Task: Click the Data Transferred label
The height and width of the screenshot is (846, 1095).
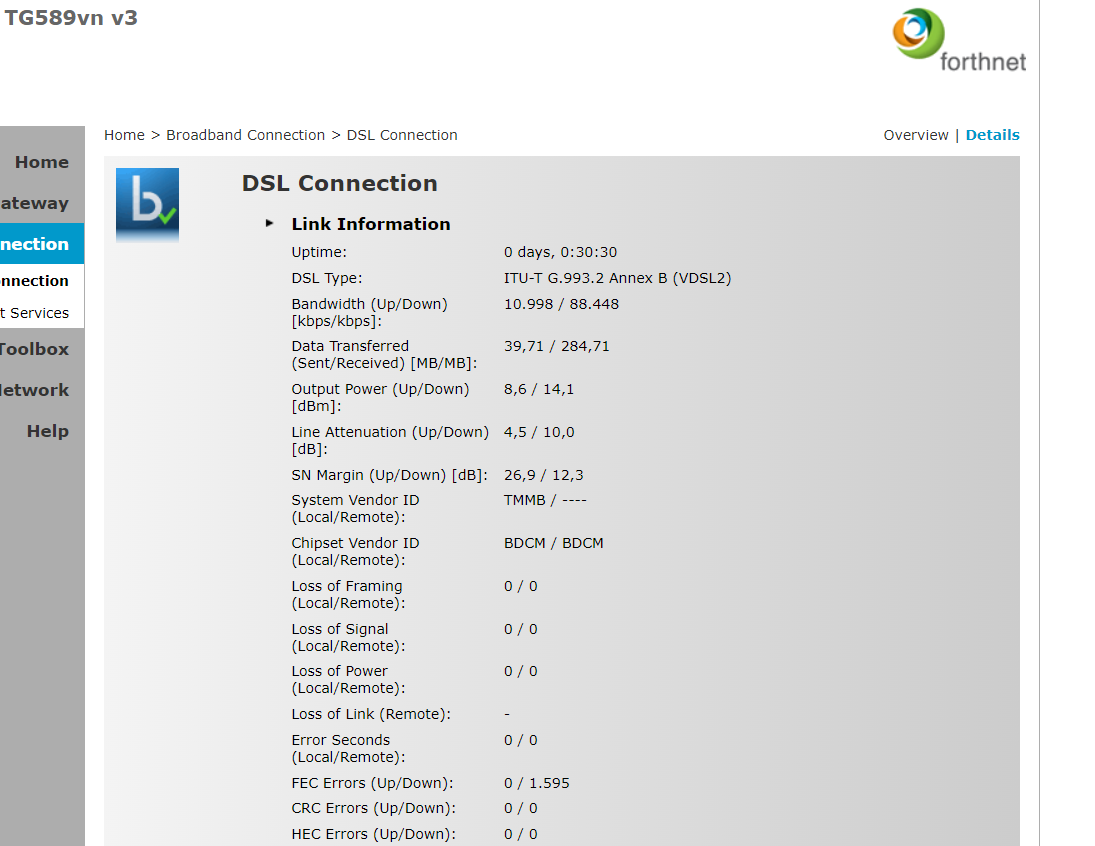Action: click(x=384, y=354)
